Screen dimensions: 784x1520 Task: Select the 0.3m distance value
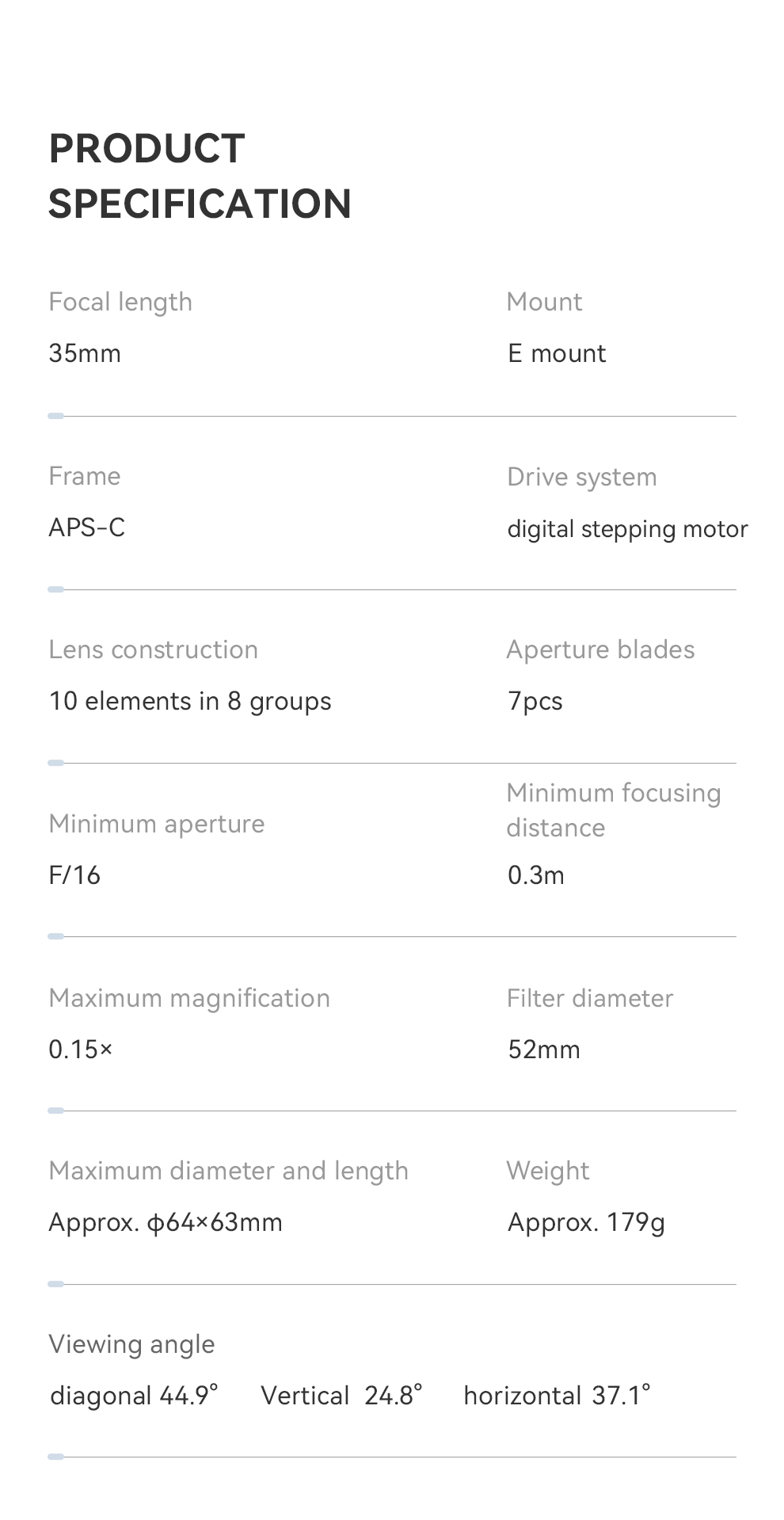[536, 875]
